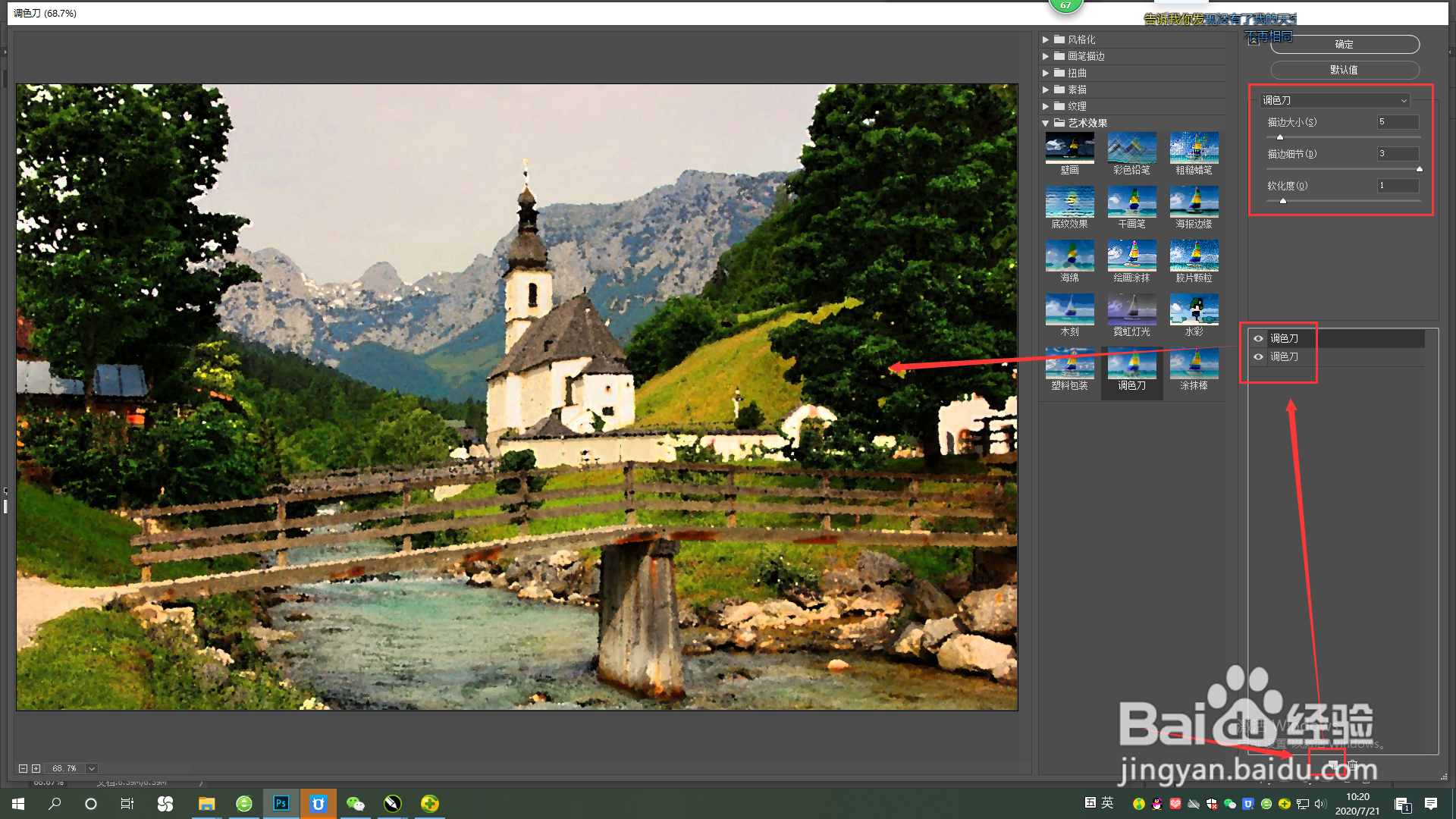
Task: Hide the top 调色刀 effect layer
Action: coord(1258,338)
